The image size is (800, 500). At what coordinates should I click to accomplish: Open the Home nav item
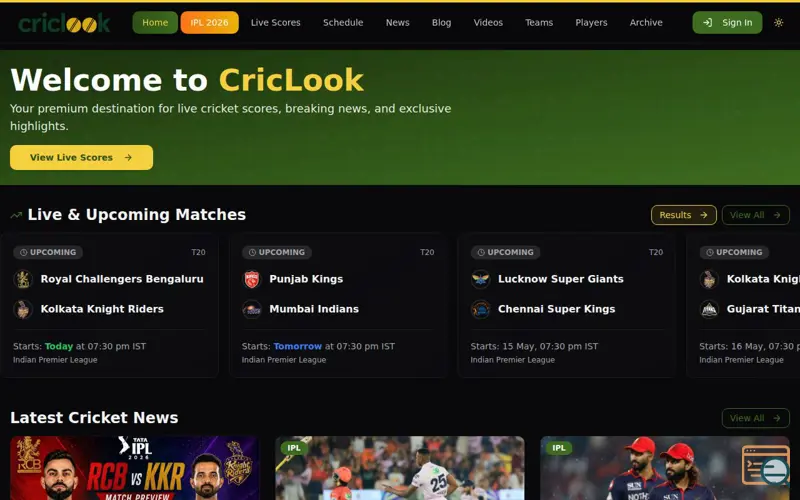[155, 22]
